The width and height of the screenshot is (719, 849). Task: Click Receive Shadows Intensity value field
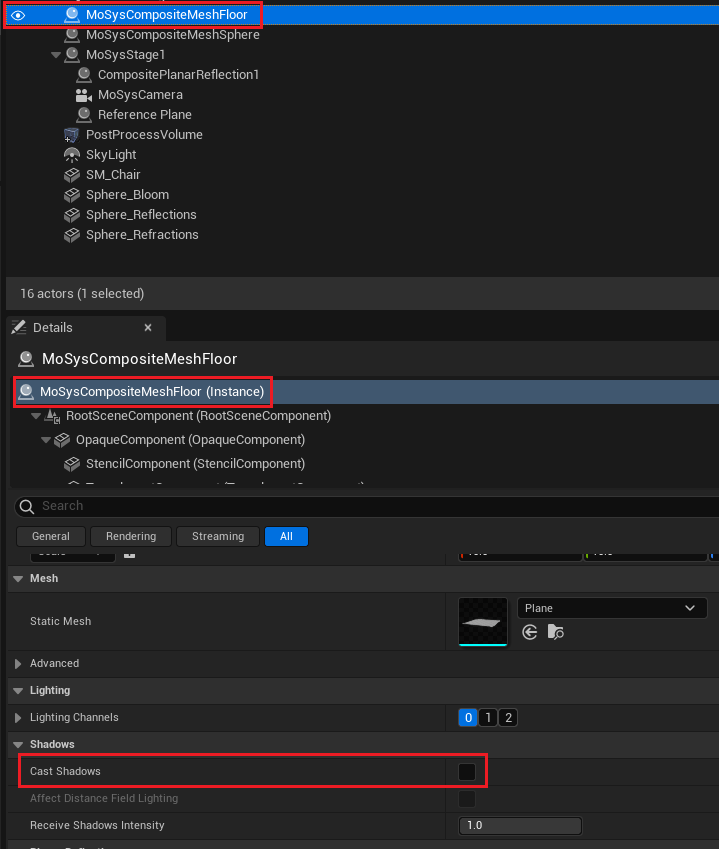[520, 825]
